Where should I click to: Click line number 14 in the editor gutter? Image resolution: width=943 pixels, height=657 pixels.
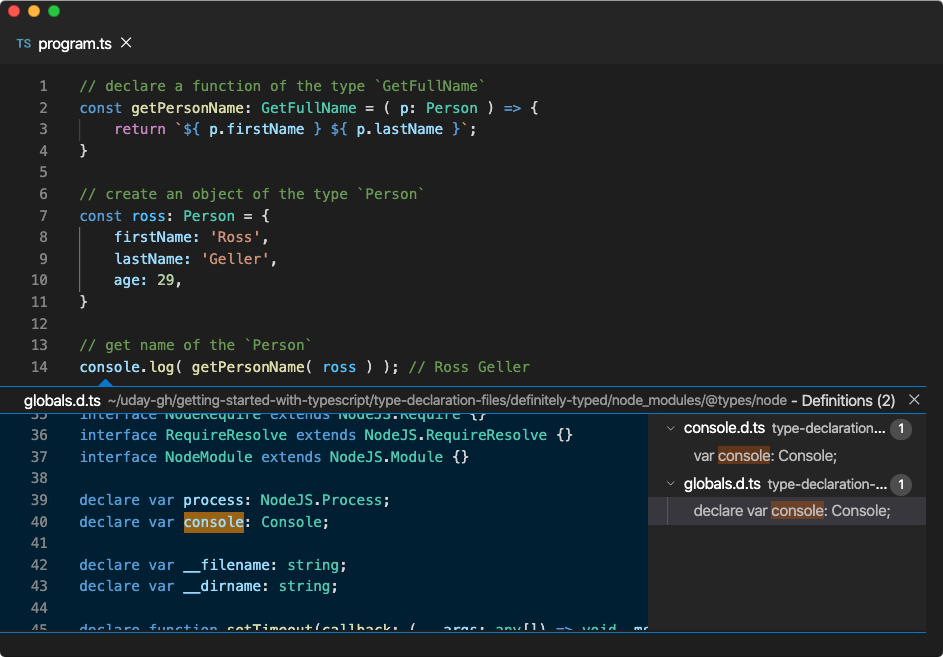[39, 367]
